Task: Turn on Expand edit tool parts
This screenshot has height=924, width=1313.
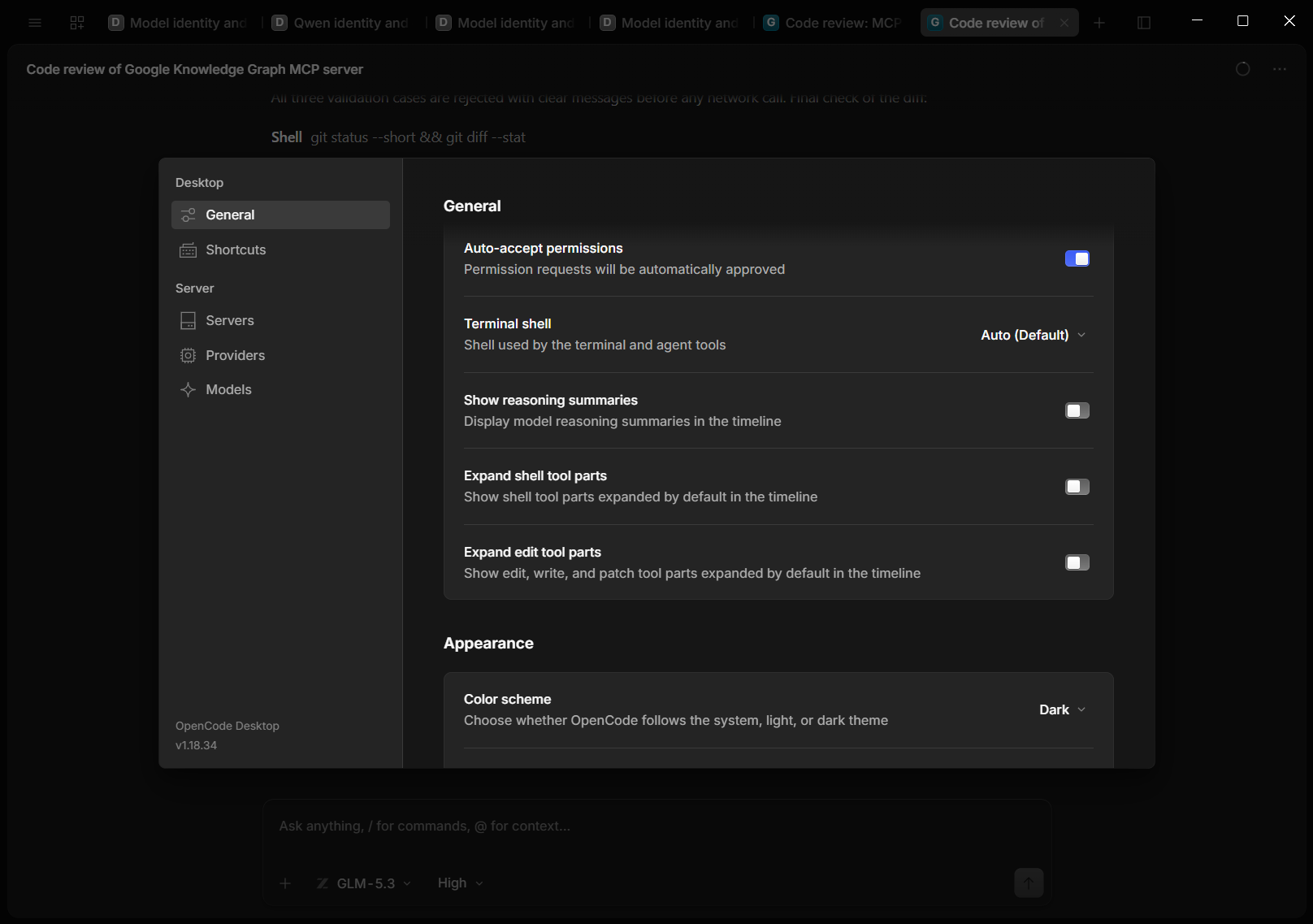Action: [x=1077, y=562]
